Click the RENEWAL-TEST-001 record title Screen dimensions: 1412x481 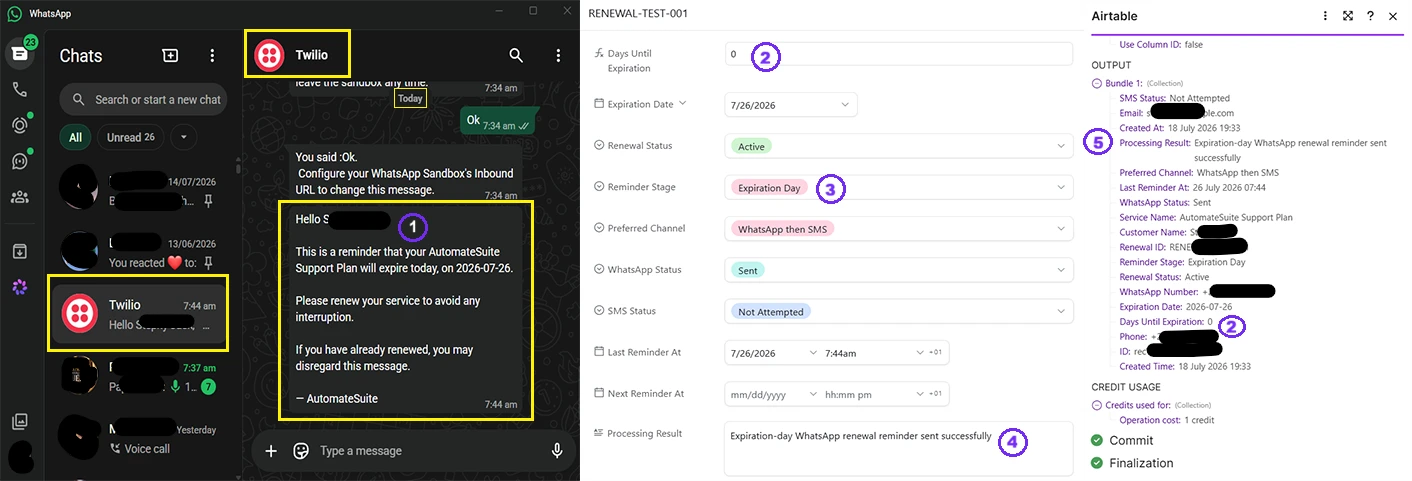pos(638,13)
